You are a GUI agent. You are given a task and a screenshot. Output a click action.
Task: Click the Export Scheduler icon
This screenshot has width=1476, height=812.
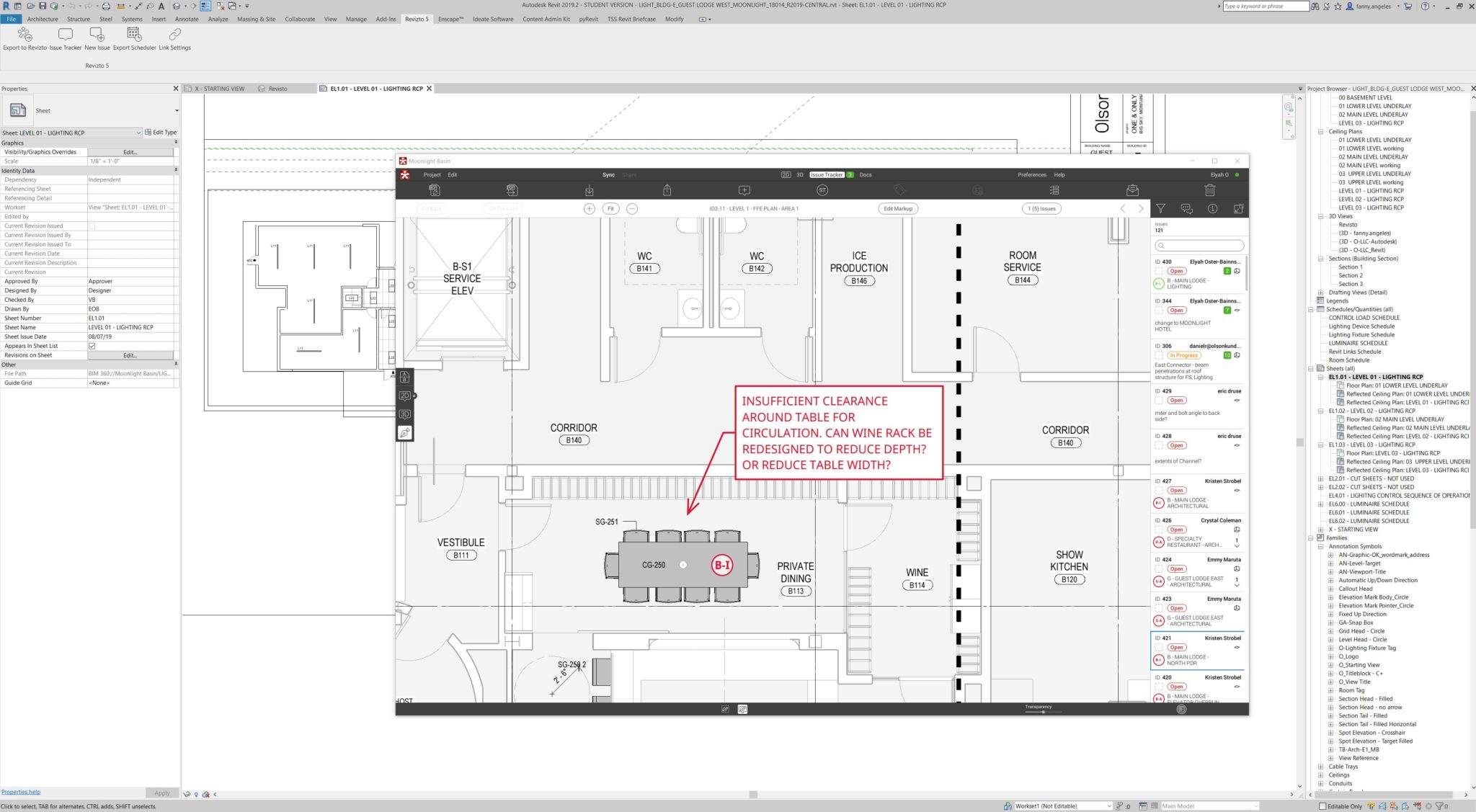coord(134,35)
